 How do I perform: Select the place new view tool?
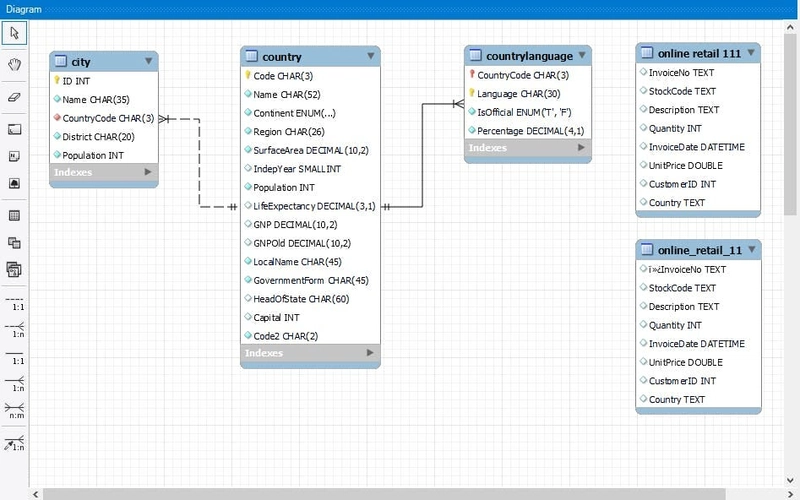coord(14,243)
